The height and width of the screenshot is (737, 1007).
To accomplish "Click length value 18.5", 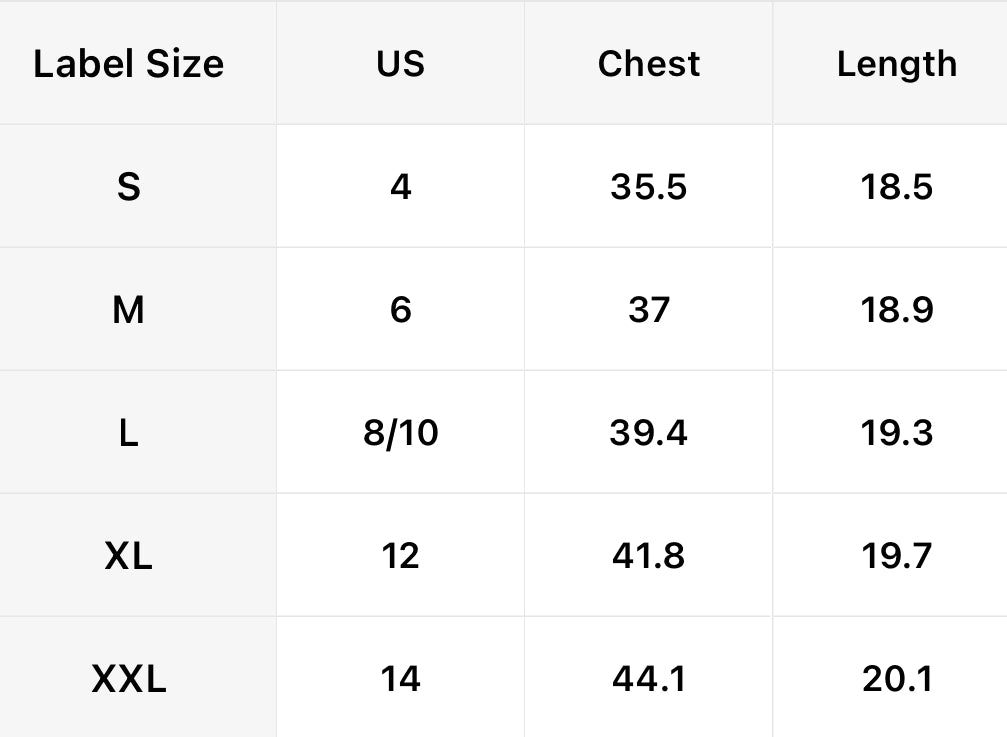I will pos(896,187).
